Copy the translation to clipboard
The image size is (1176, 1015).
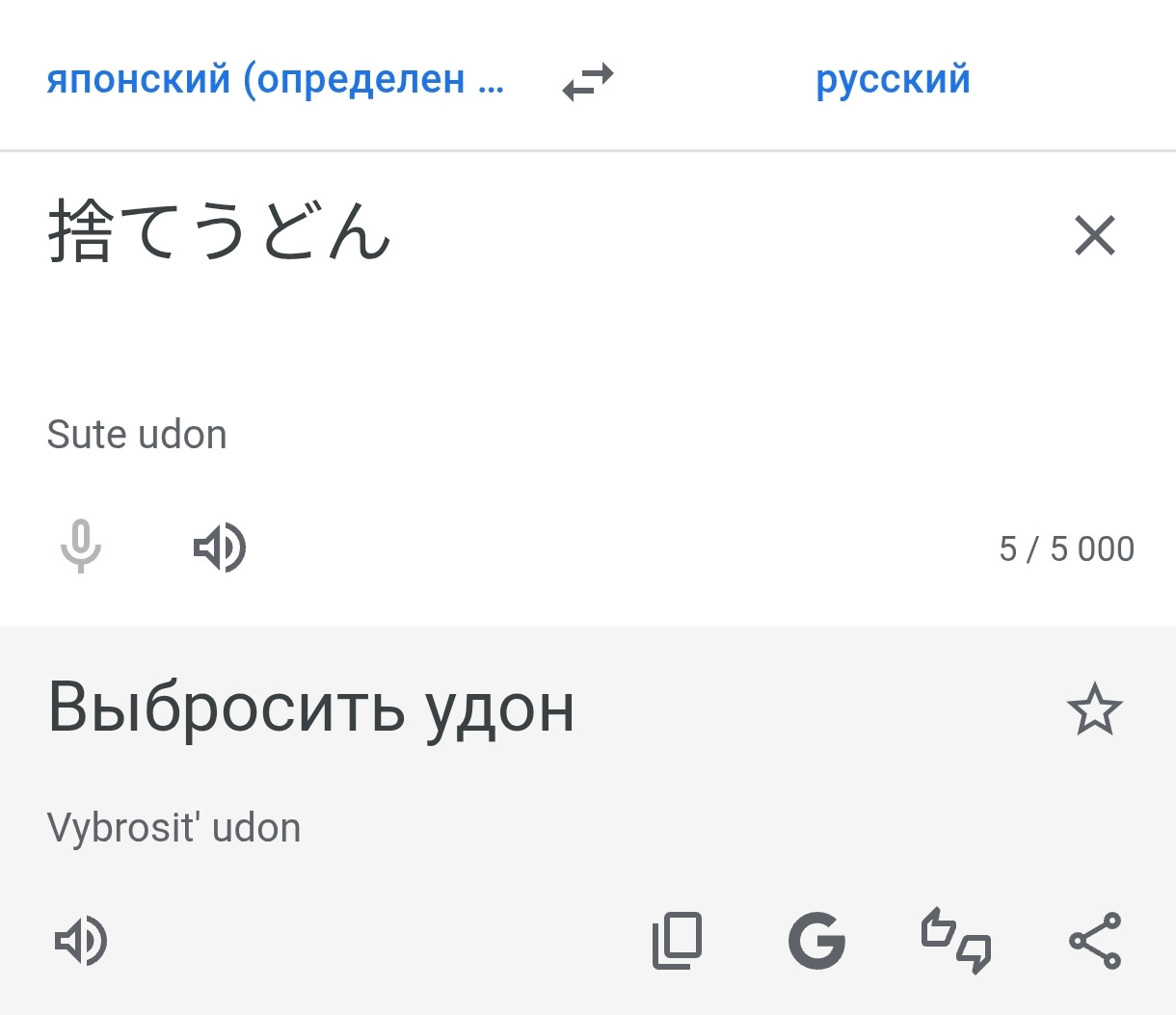[x=677, y=941]
